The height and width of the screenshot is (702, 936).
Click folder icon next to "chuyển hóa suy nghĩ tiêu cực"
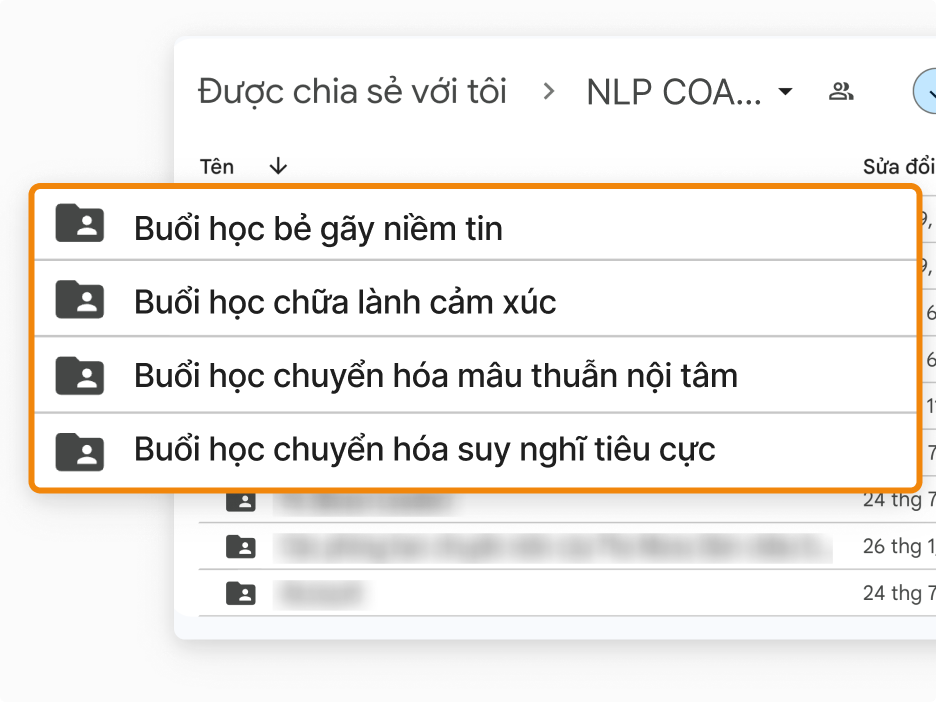pos(80,449)
